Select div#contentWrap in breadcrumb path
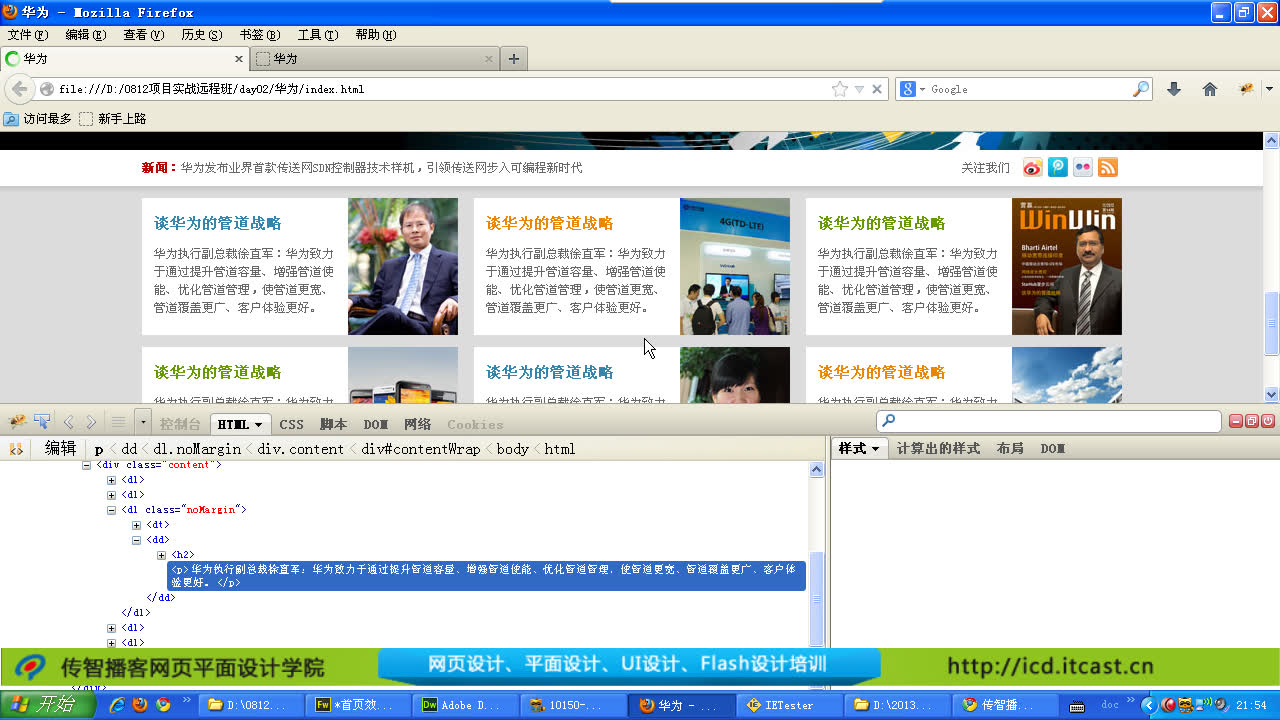The height and width of the screenshot is (720, 1280). 421,449
